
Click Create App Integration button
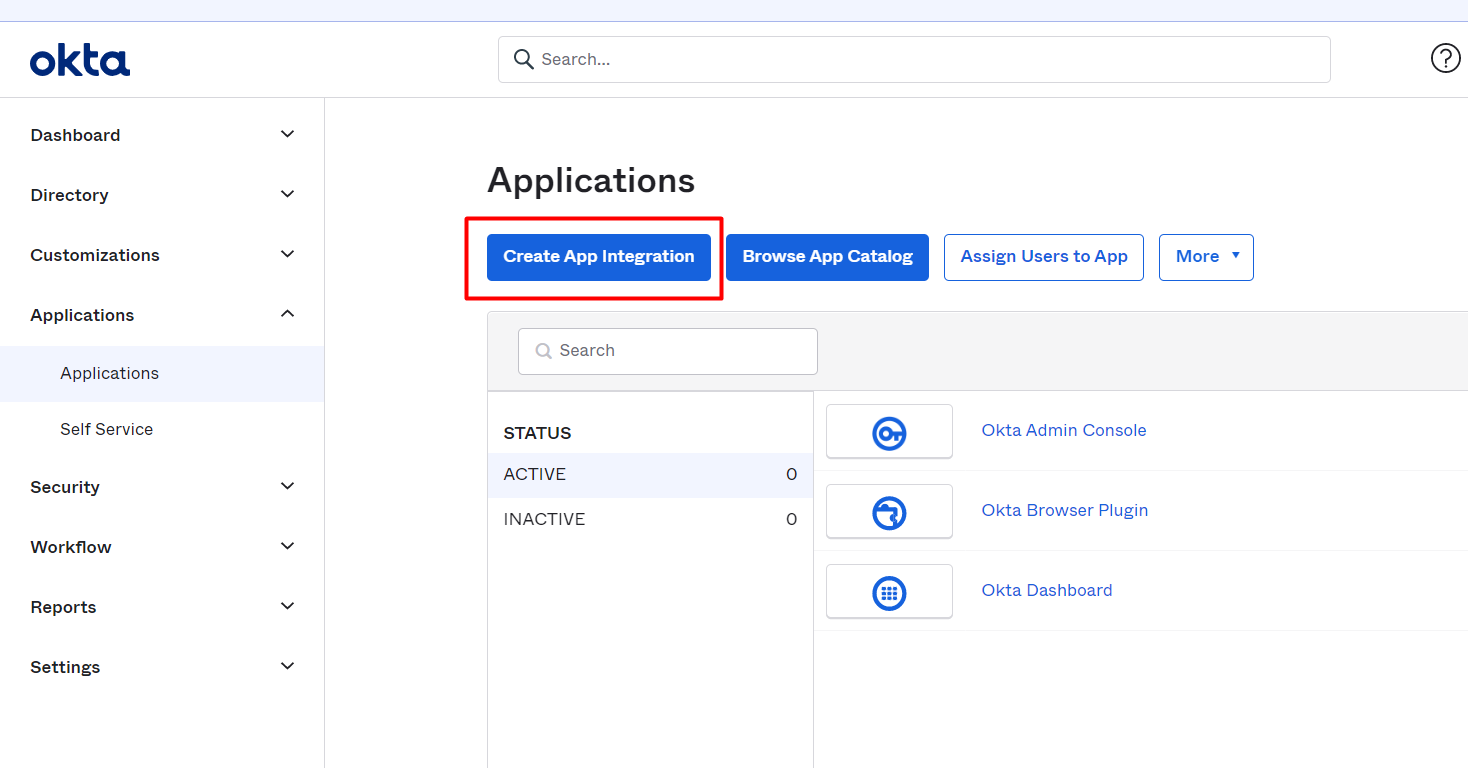point(598,257)
